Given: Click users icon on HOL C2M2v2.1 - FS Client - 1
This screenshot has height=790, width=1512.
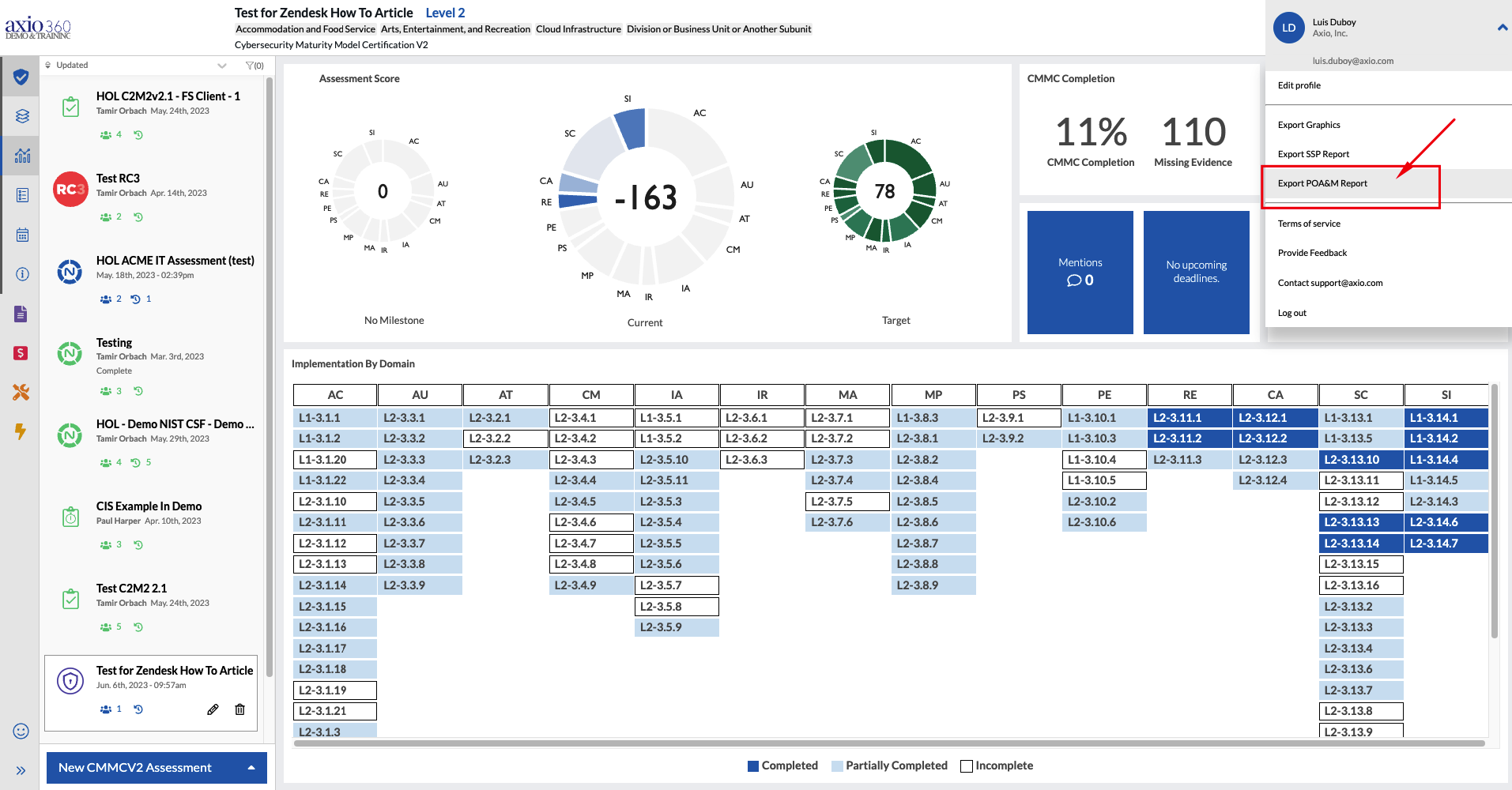Looking at the screenshot, I should click(106, 135).
